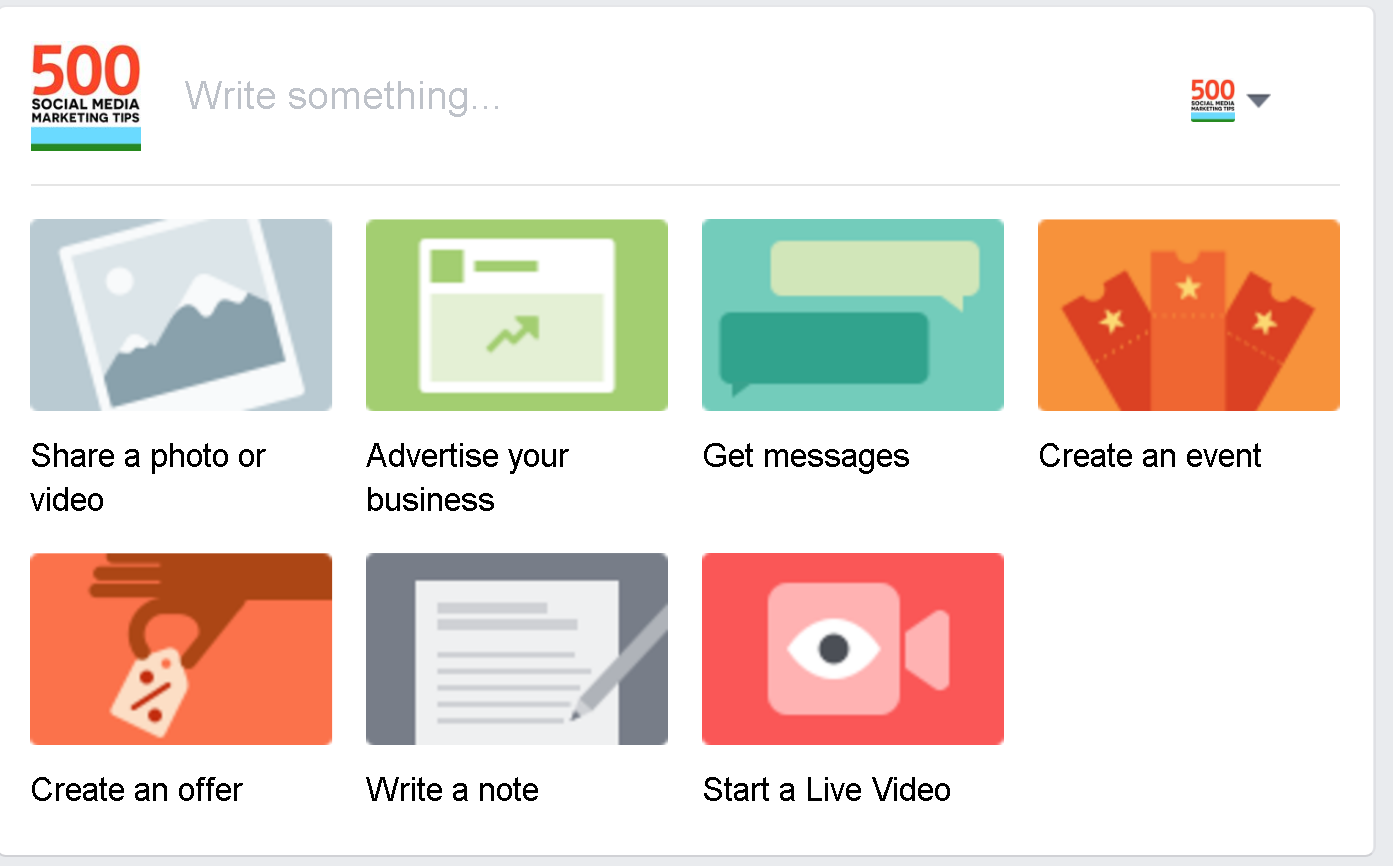
Task: Click the 'Create an event' text link
Action: click(x=1150, y=456)
